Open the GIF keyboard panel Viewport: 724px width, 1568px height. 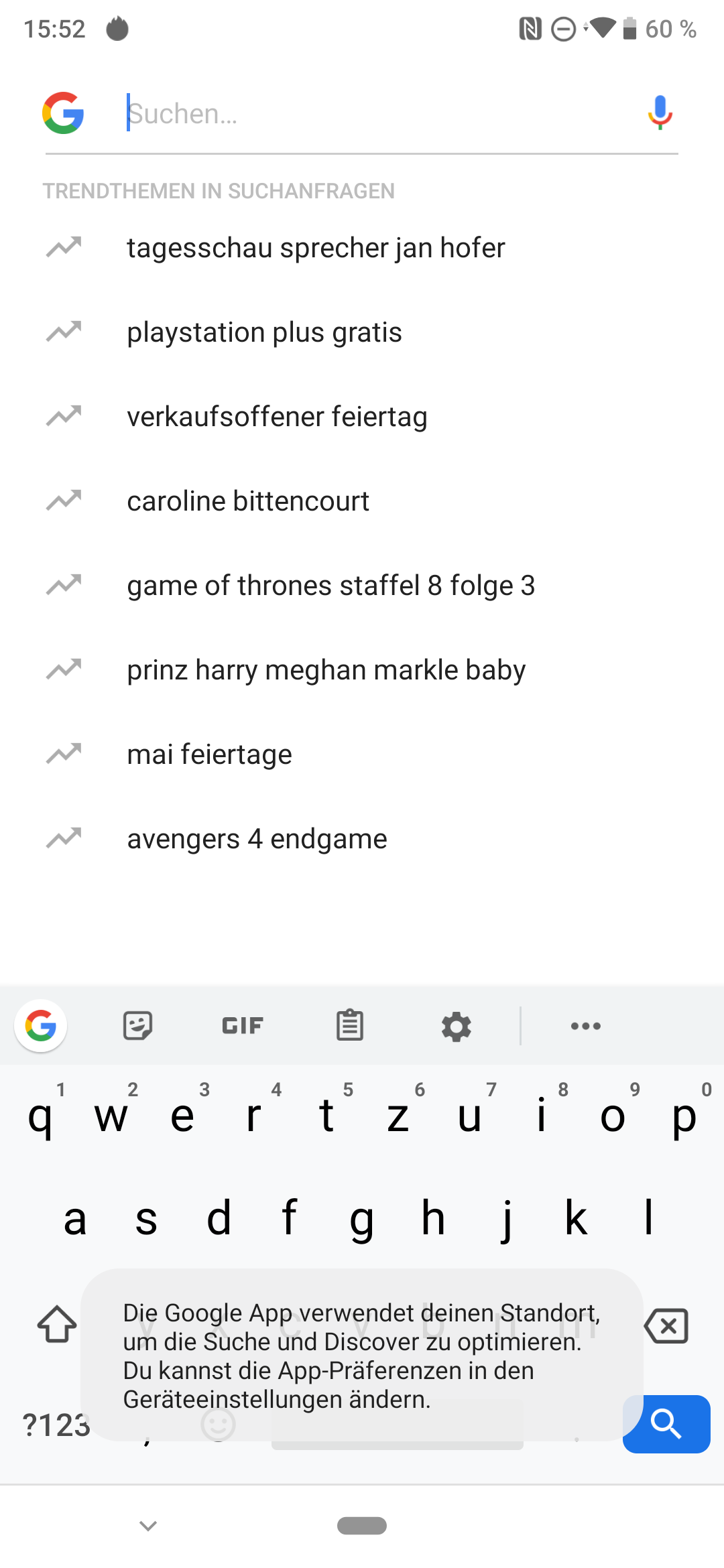click(x=243, y=1025)
